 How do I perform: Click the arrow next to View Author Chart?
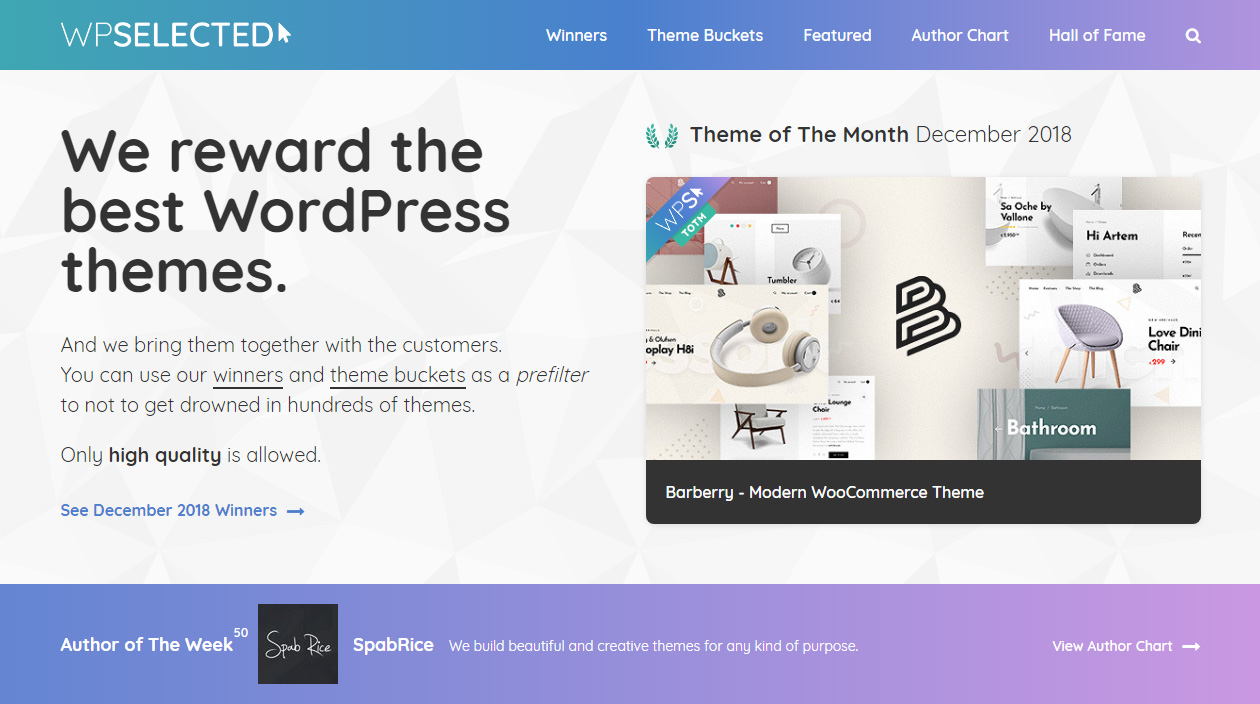click(x=1191, y=647)
